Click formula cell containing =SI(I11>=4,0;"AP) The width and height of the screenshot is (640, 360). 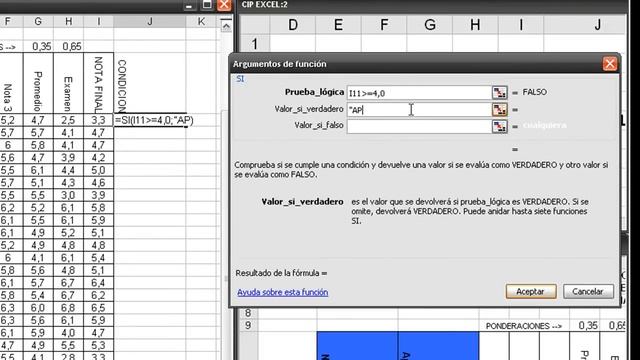tap(150, 120)
